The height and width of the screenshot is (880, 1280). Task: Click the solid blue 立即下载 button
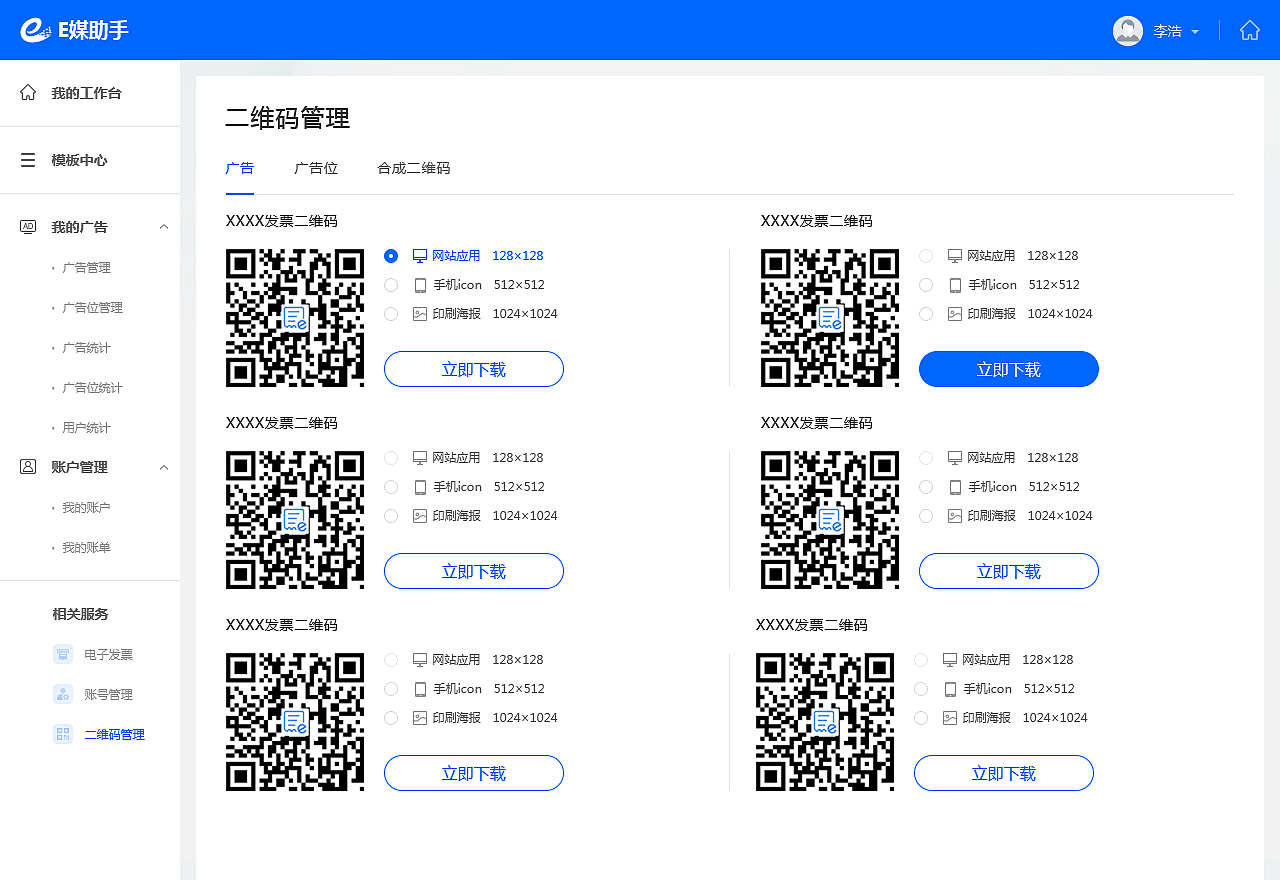tap(1009, 369)
